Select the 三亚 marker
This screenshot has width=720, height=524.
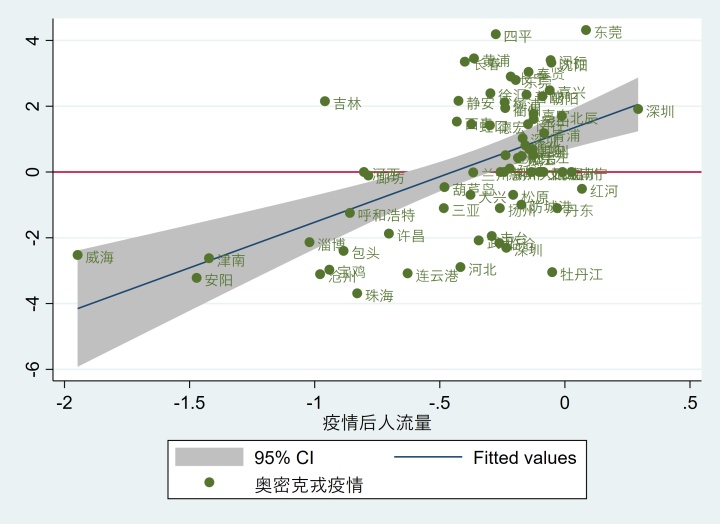pyautogui.click(x=444, y=208)
